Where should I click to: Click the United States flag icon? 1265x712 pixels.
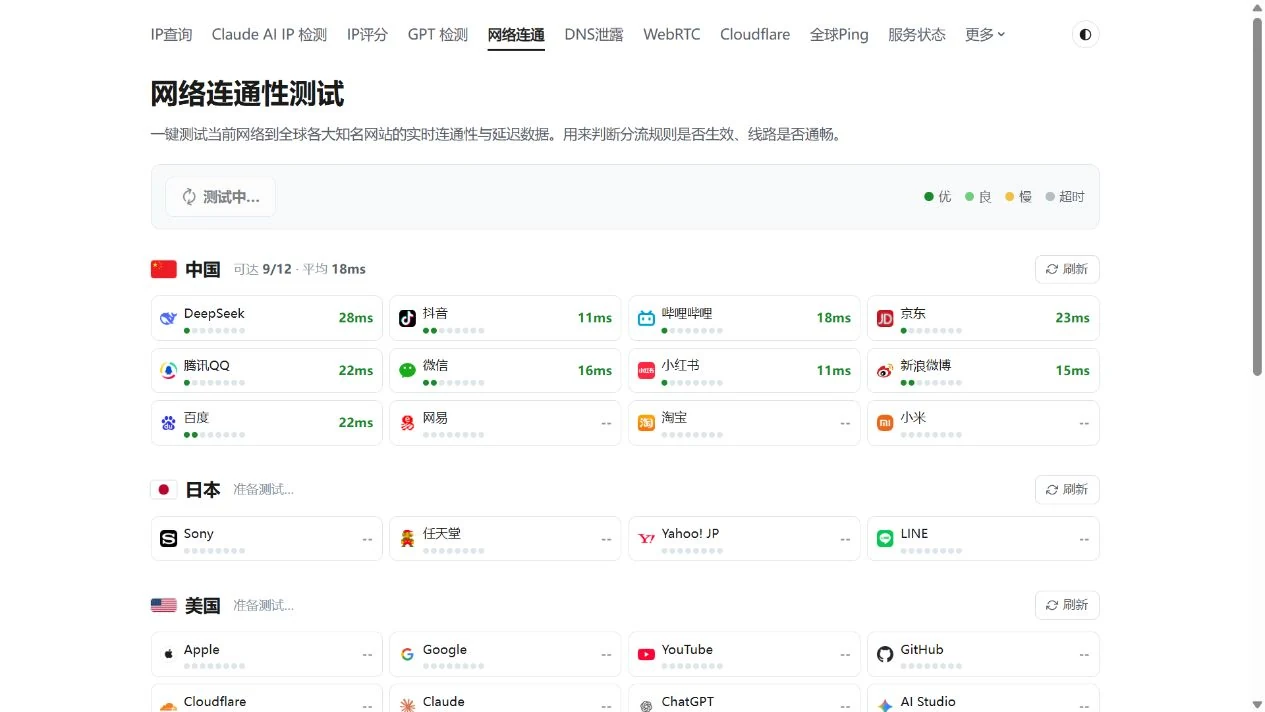[164, 605]
